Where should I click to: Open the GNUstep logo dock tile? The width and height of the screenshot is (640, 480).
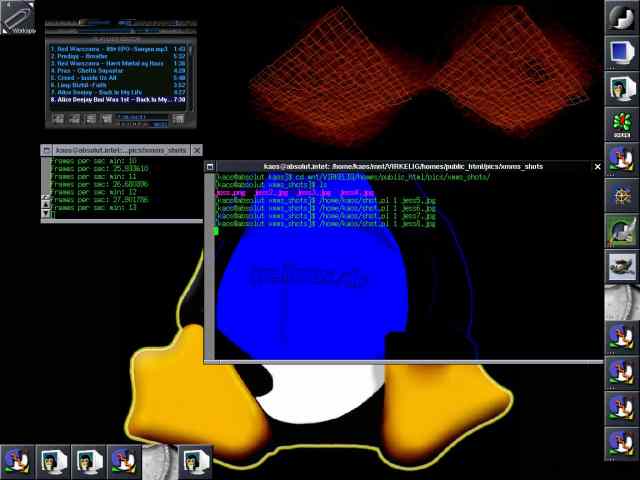coord(622,17)
